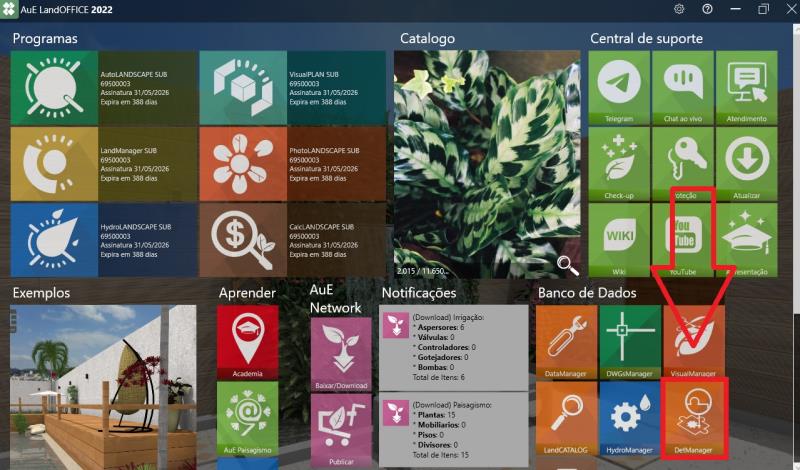This screenshot has height=470, width=800.
Task: Click the AuE LandOFFICE app logo
Action: 9,9
